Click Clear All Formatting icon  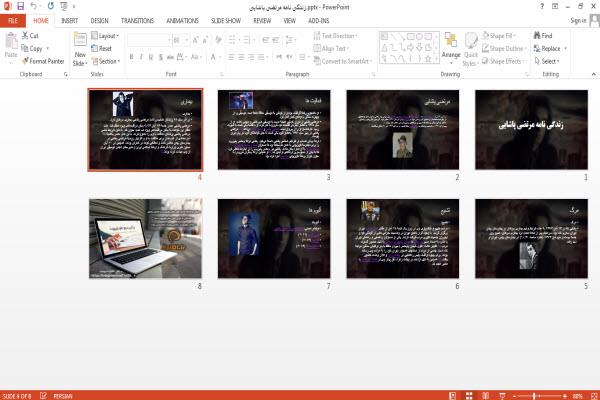[218, 40]
